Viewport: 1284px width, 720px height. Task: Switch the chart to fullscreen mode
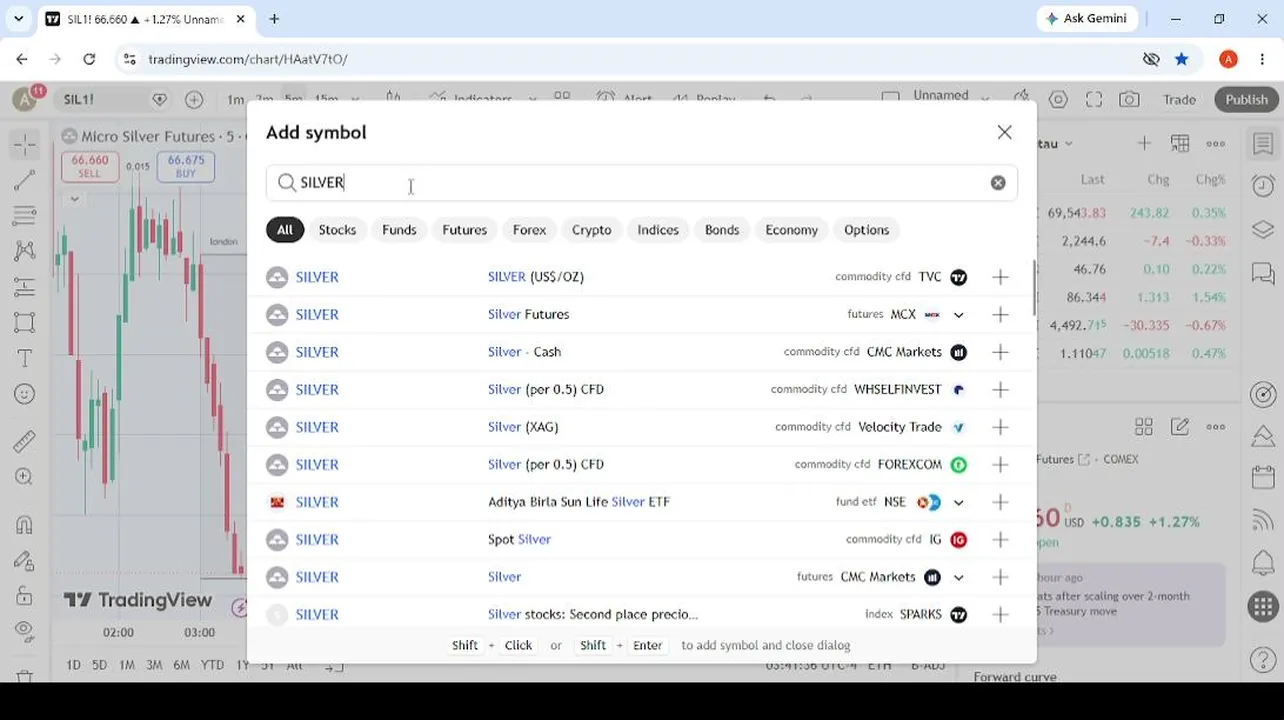tap(1094, 99)
